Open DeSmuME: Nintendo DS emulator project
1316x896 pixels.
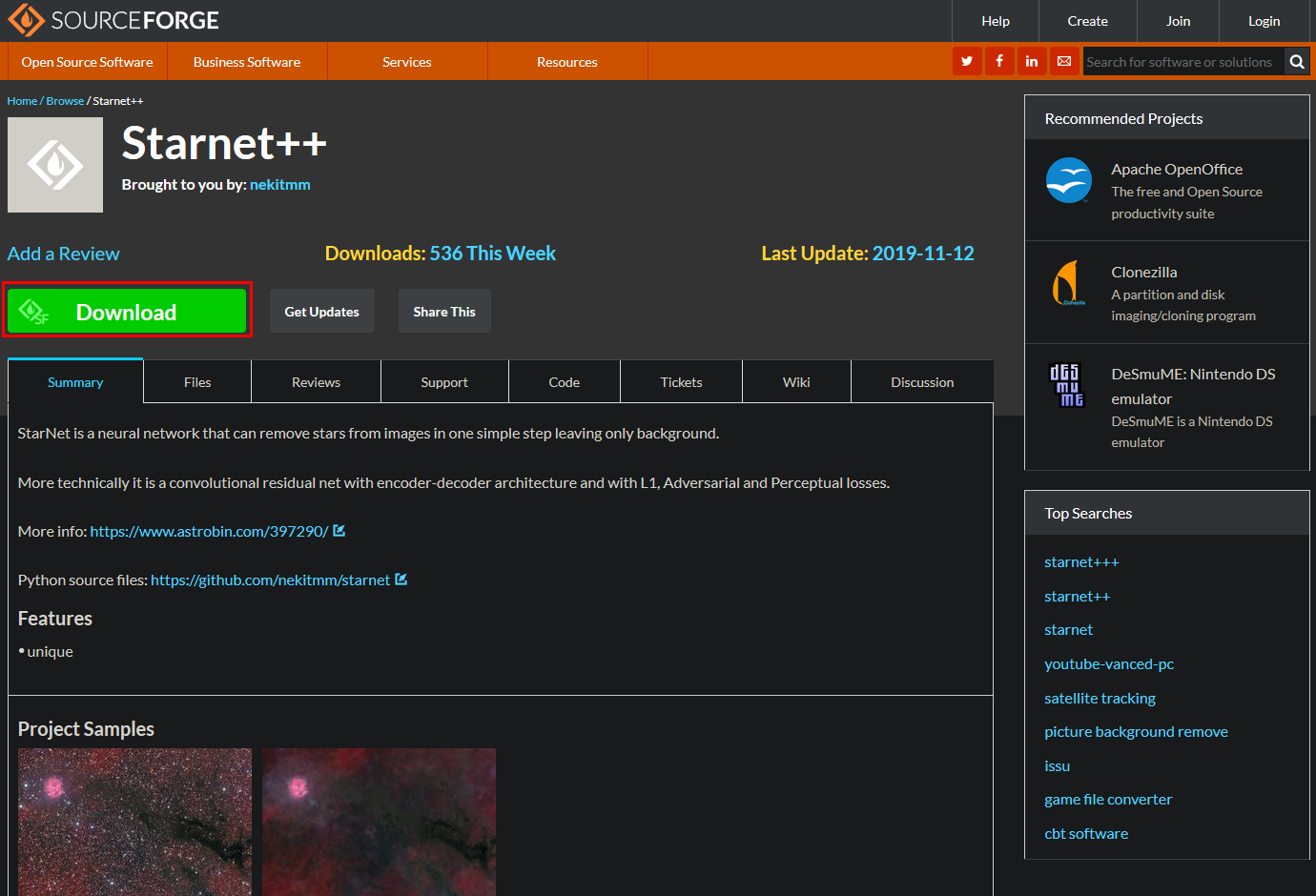1193,386
